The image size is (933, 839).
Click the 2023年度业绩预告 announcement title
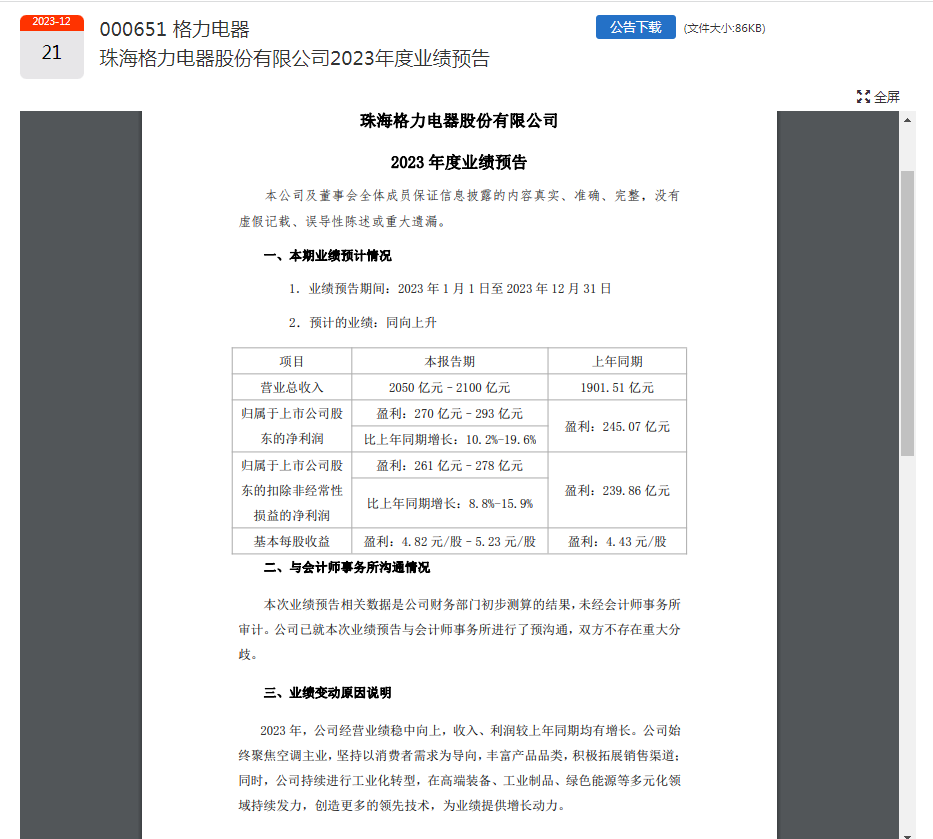(x=295, y=58)
